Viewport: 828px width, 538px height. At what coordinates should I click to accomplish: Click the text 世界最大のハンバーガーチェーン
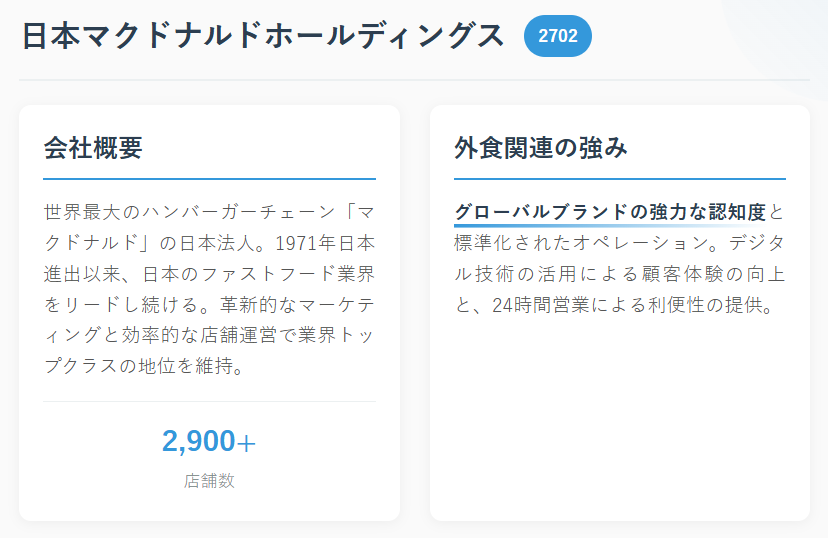pyautogui.click(x=187, y=212)
